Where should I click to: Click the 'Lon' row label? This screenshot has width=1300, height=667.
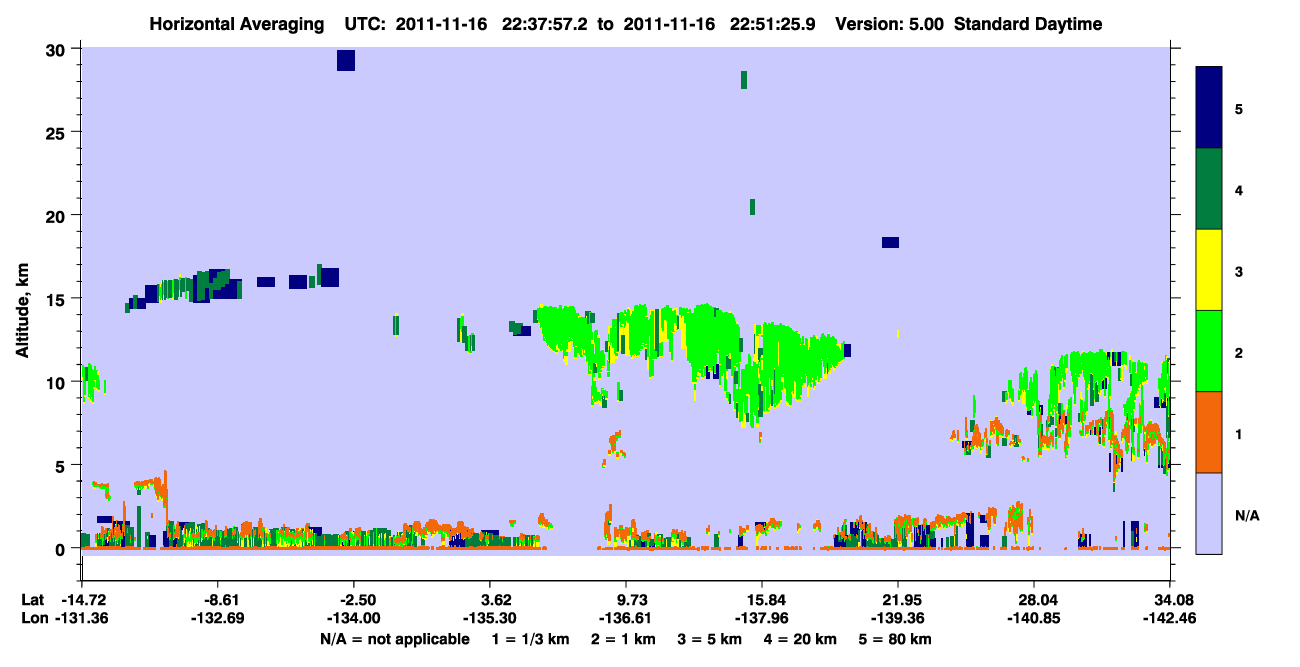[34, 618]
